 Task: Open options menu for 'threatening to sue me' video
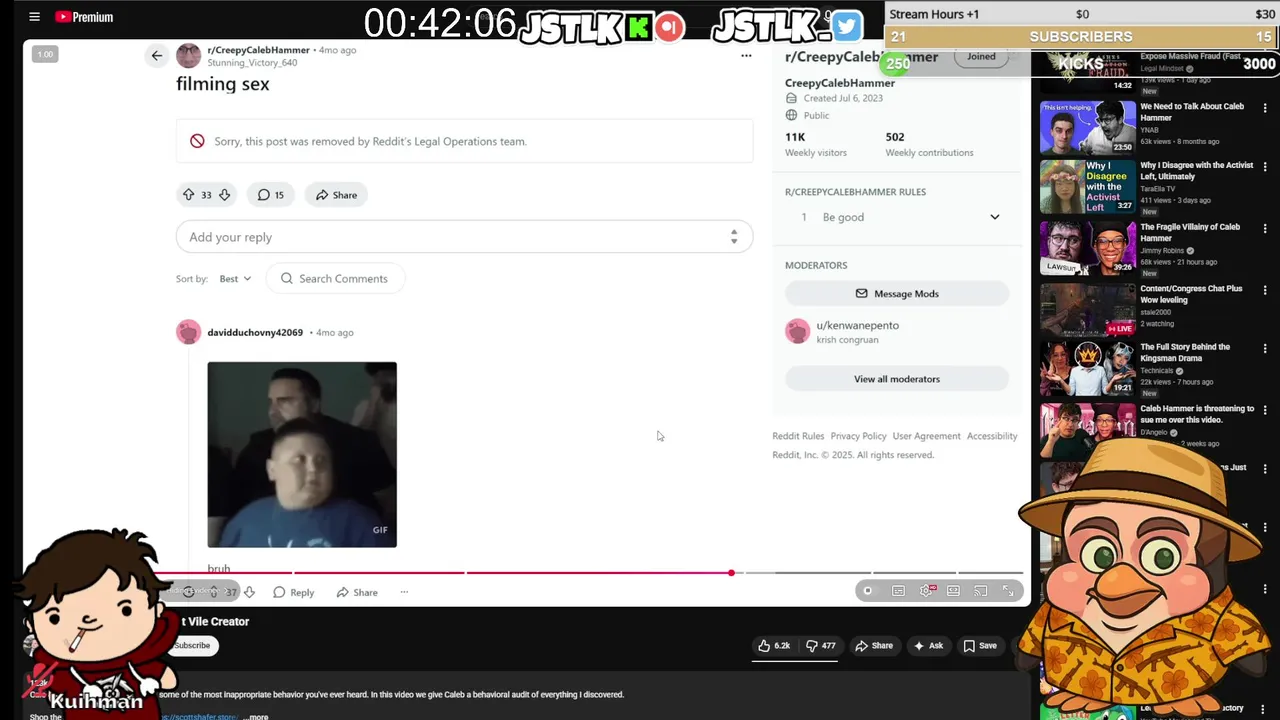tap(1265, 410)
